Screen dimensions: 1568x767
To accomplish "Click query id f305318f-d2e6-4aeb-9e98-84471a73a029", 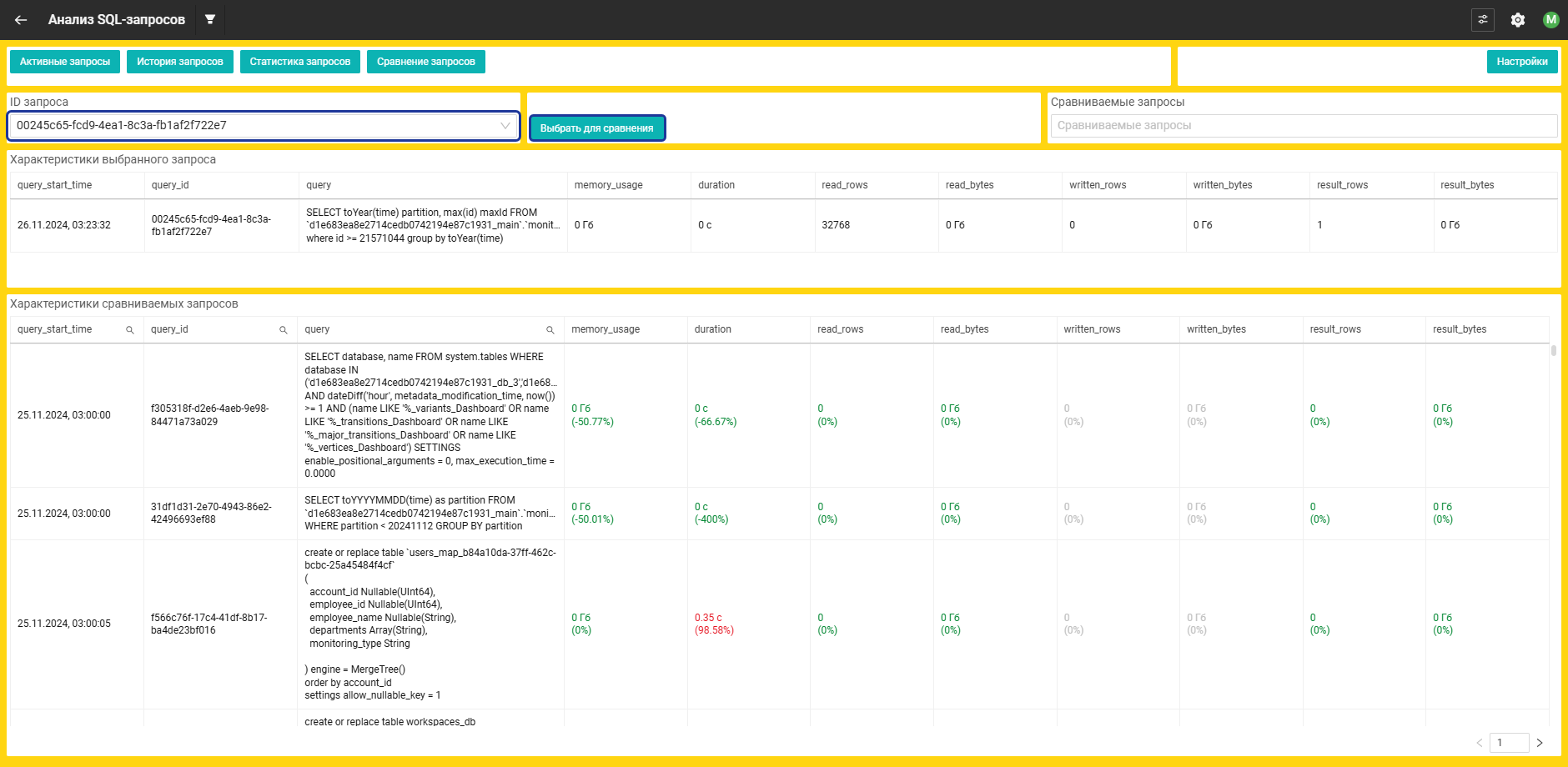I will pos(210,415).
